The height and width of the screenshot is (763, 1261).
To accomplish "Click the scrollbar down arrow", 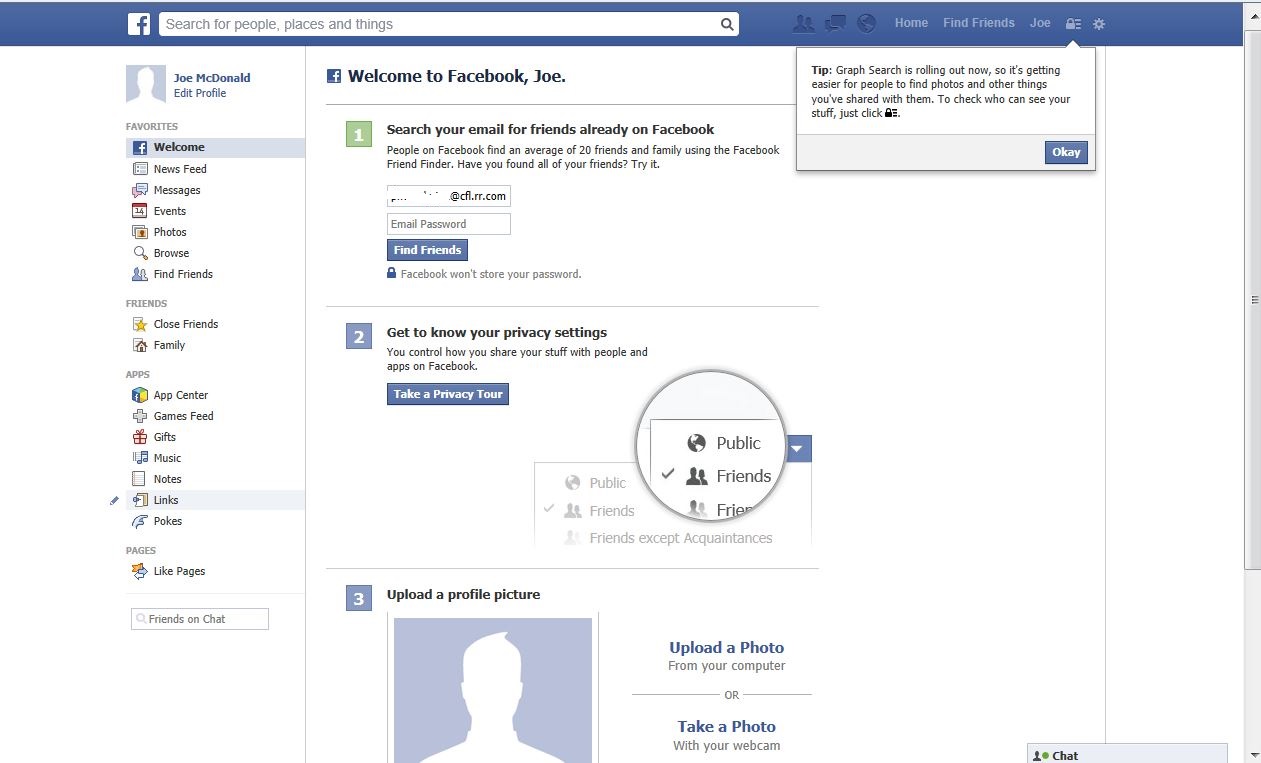I will [1253, 755].
